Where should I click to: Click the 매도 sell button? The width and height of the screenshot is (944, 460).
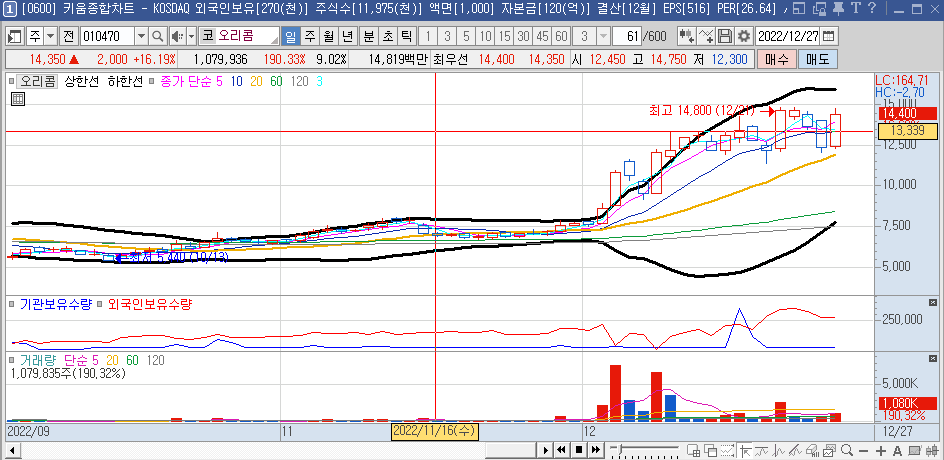click(x=817, y=60)
